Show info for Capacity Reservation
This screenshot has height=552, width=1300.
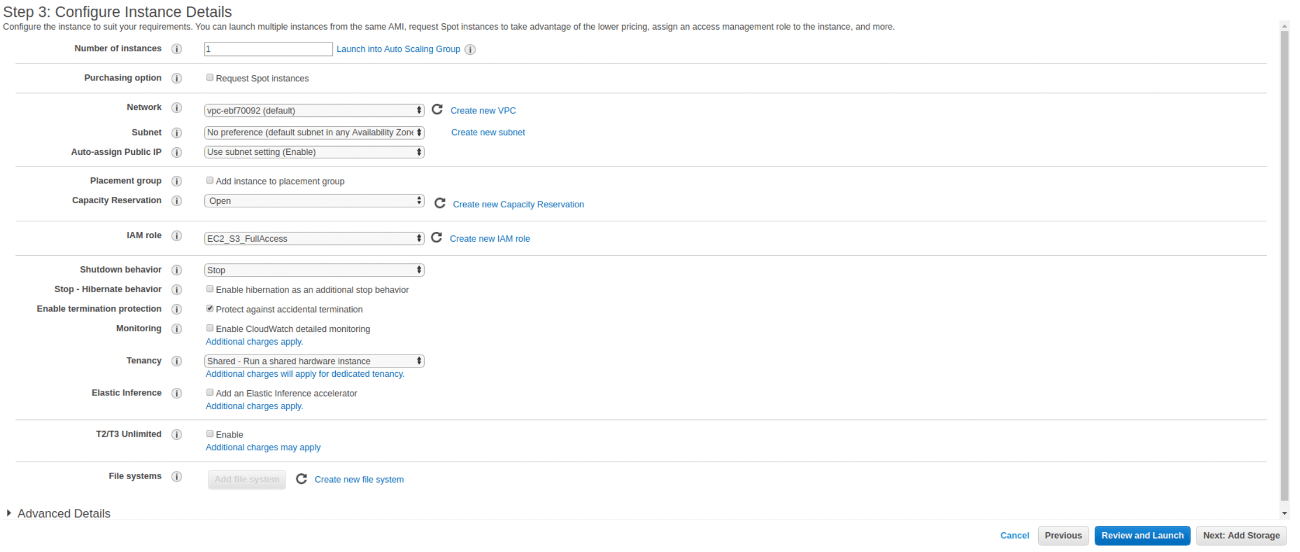pyautogui.click(x=177, y=201)
